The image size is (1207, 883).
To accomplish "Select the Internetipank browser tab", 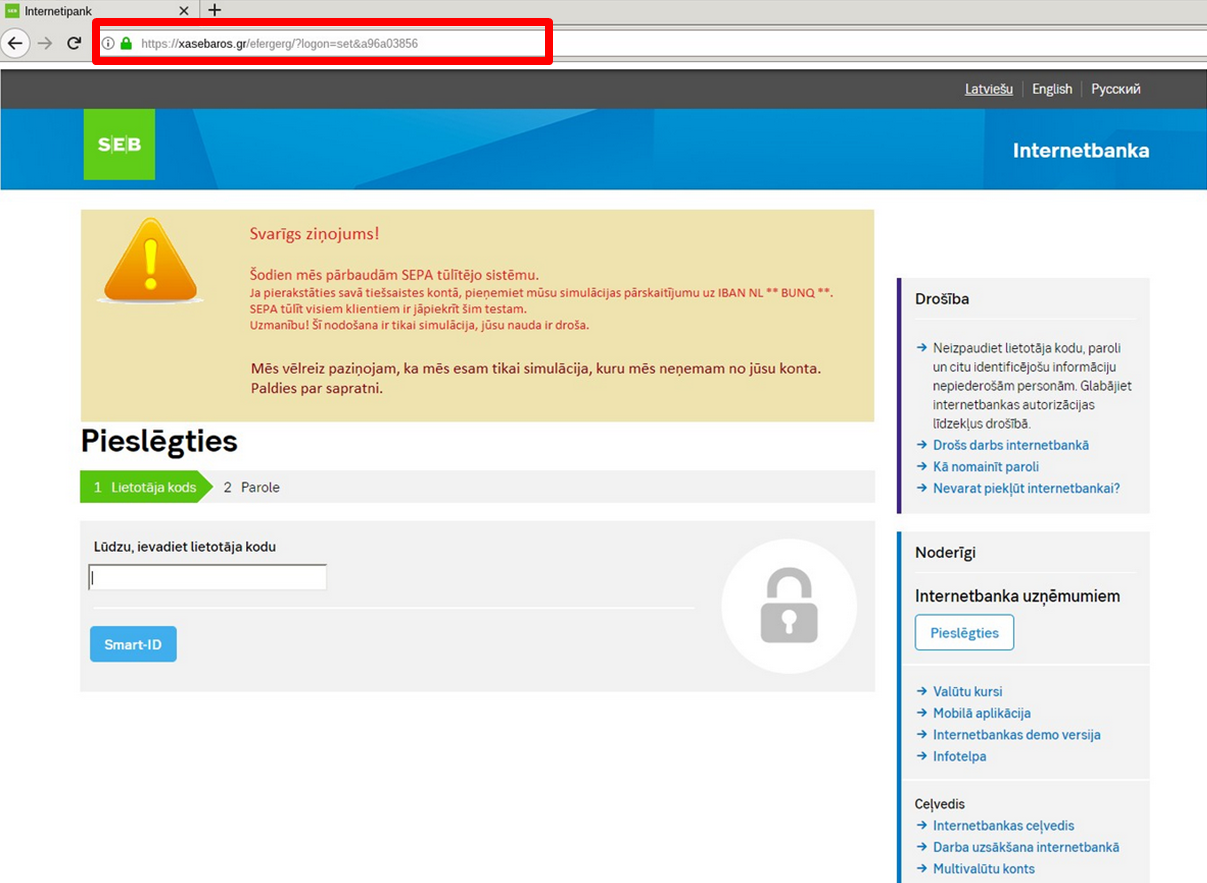I will coord(98,10).
